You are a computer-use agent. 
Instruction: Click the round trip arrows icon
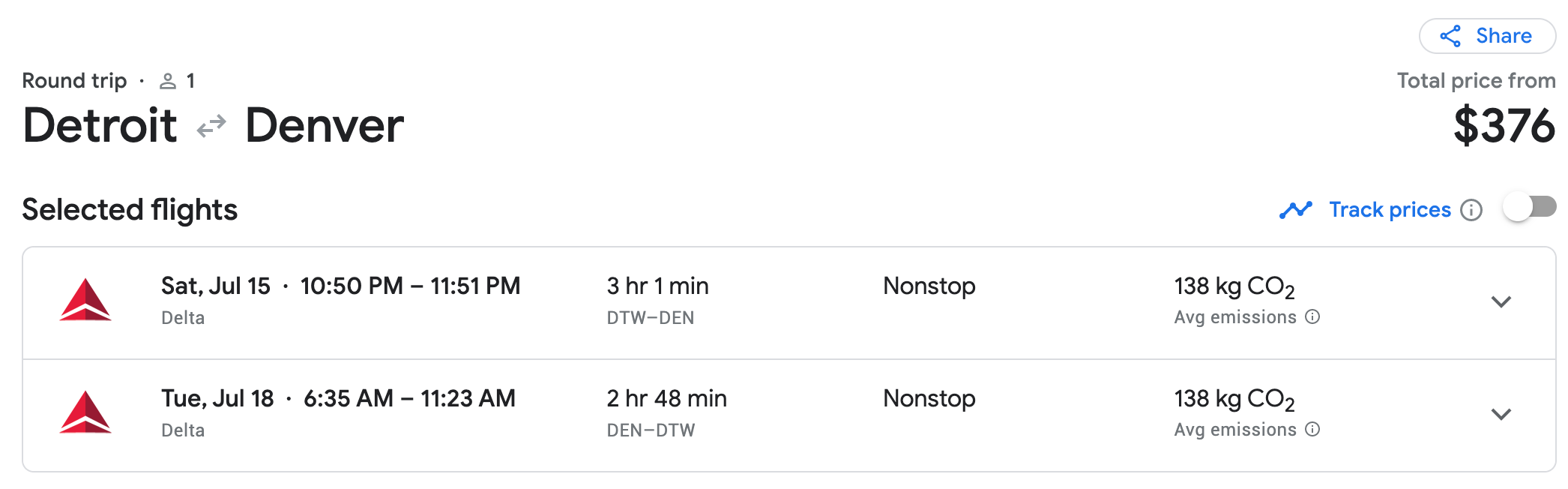pos(211,126)
